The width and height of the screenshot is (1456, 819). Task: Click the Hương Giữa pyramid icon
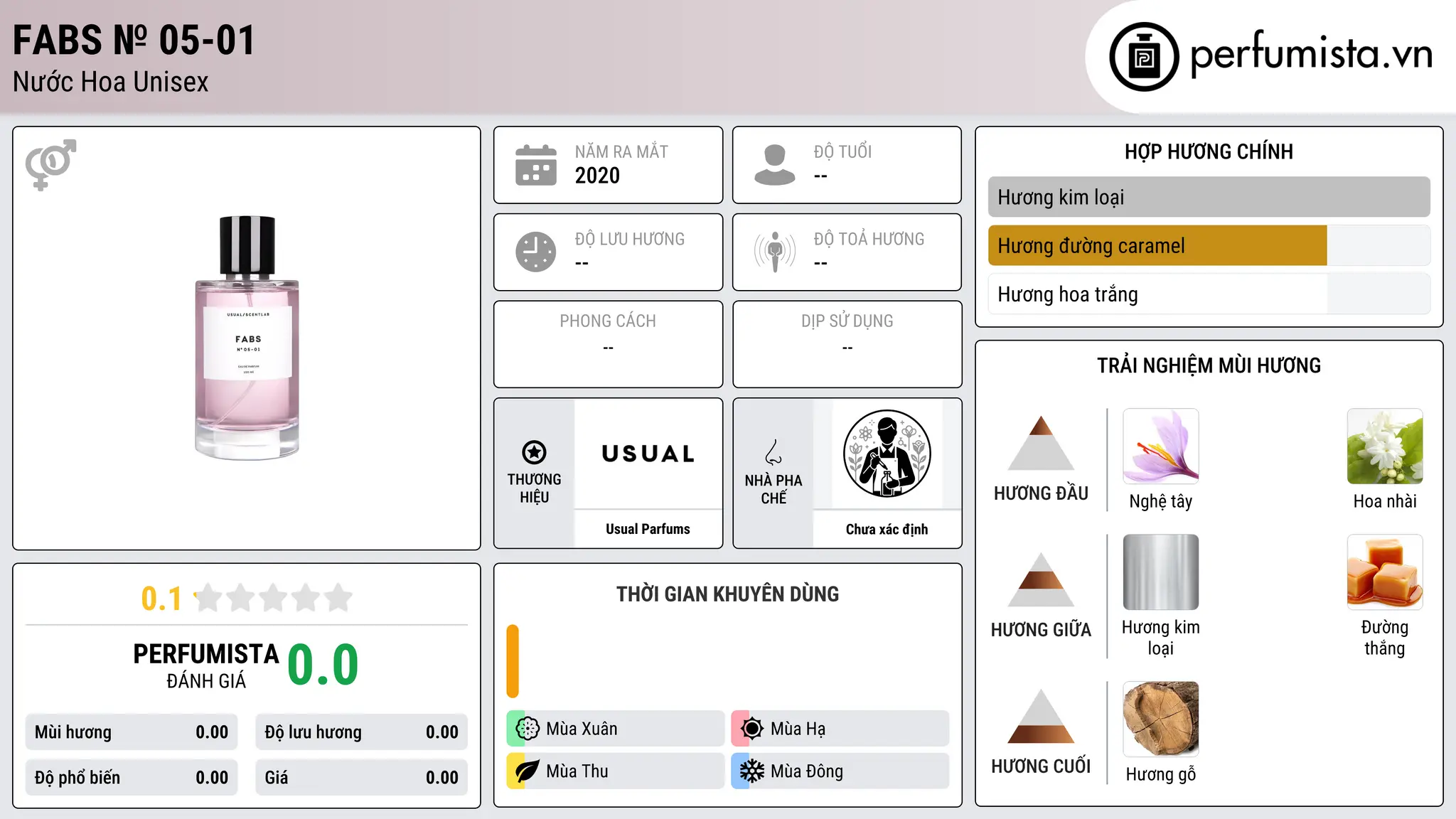pos(1041,579)
